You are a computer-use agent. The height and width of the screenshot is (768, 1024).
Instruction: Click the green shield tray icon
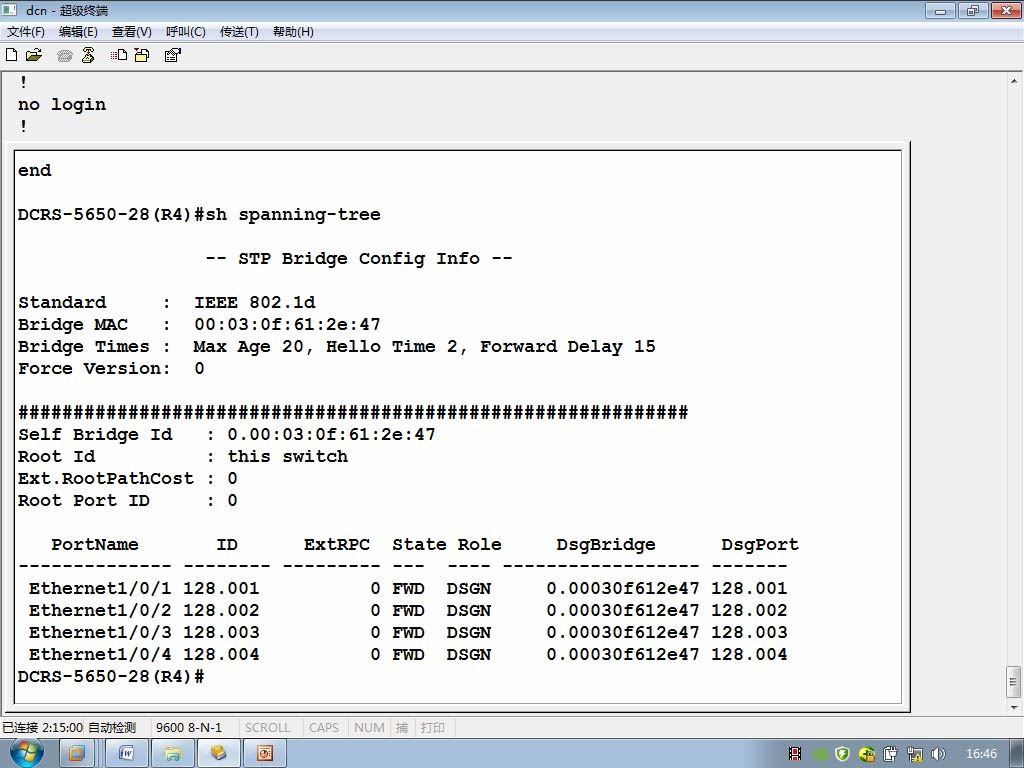click(x=842, y=754)
